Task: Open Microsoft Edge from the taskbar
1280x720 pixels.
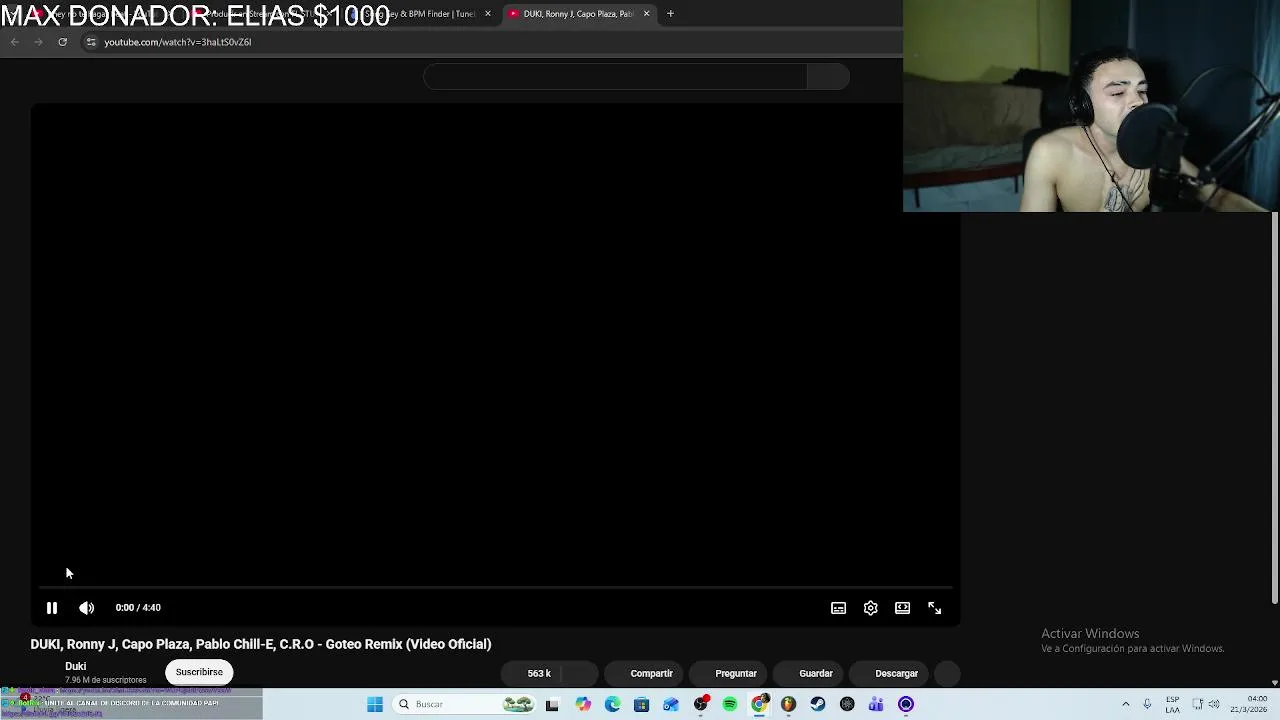Action: [612, 704]
